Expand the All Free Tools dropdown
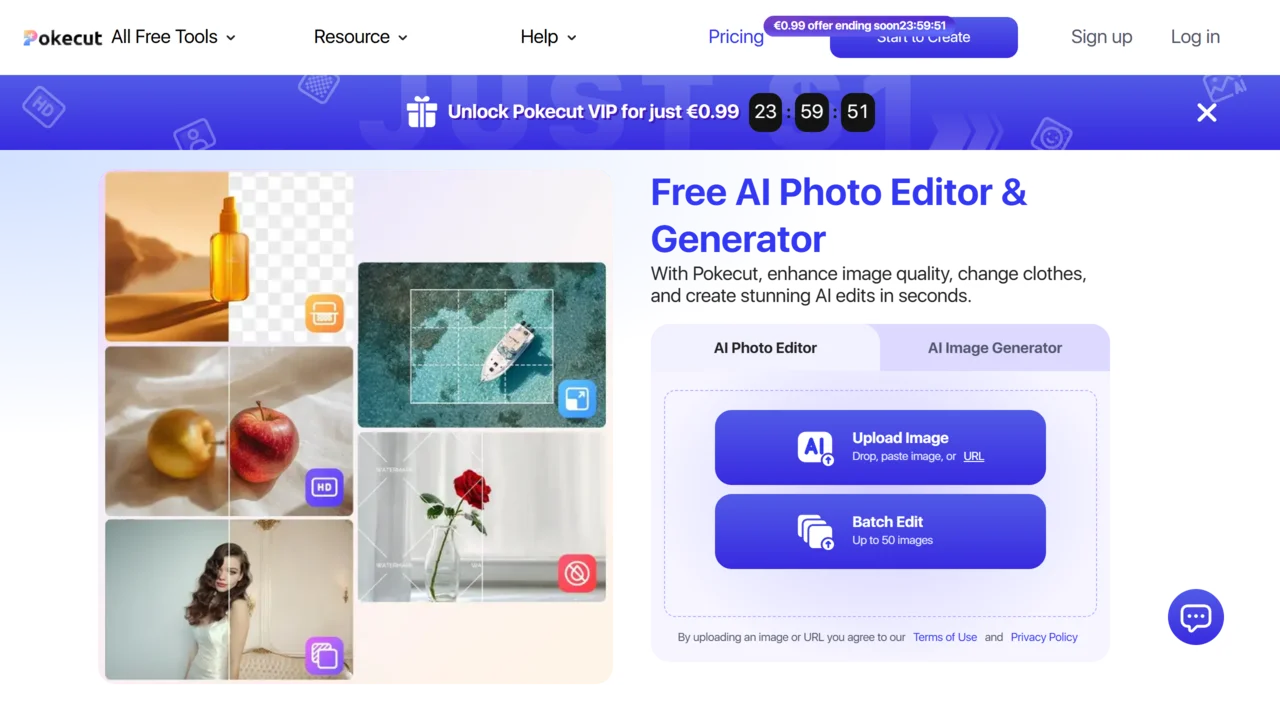 click(x=173, y=37)
